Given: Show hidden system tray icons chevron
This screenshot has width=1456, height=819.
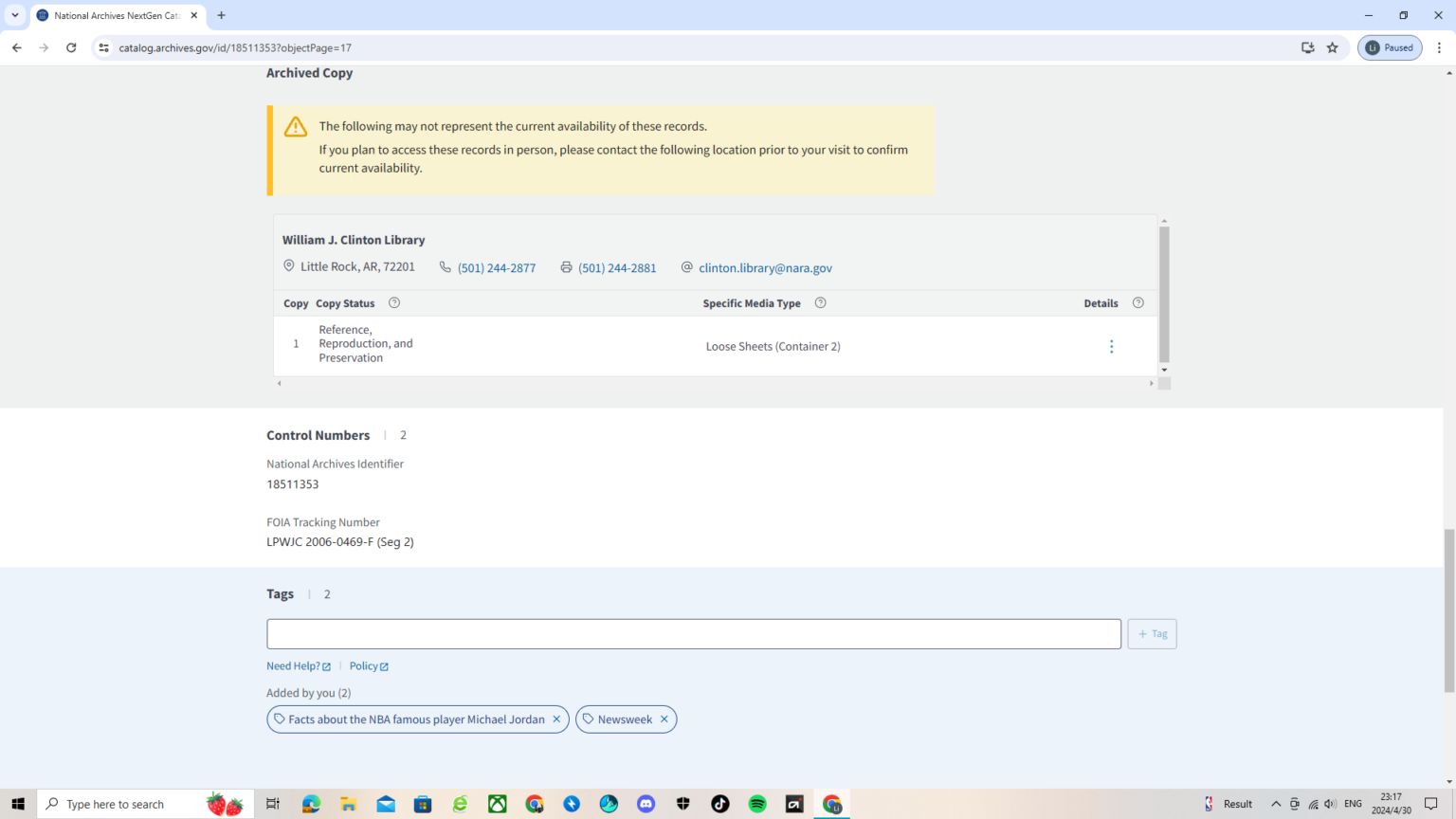Looking at the screenshot, I should (x=1276, y=804).
